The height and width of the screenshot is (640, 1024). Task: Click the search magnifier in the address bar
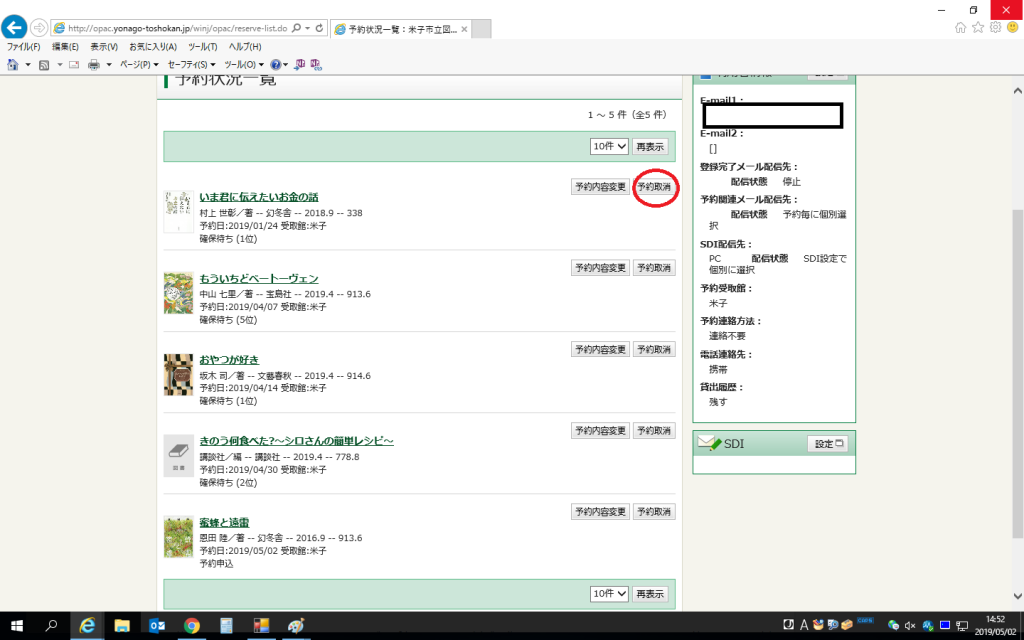click(296, 28)
